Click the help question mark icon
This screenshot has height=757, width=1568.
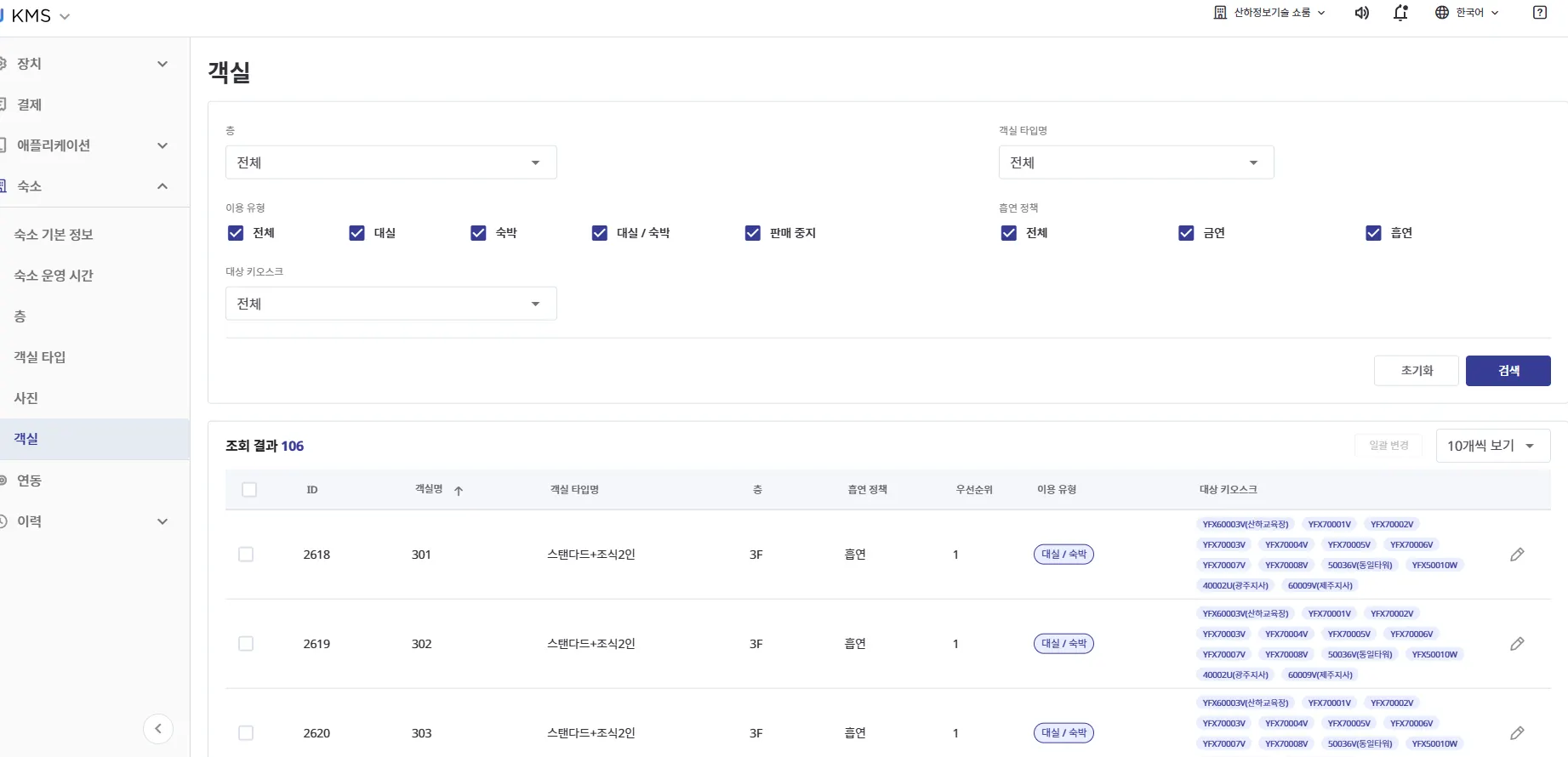1539,13
